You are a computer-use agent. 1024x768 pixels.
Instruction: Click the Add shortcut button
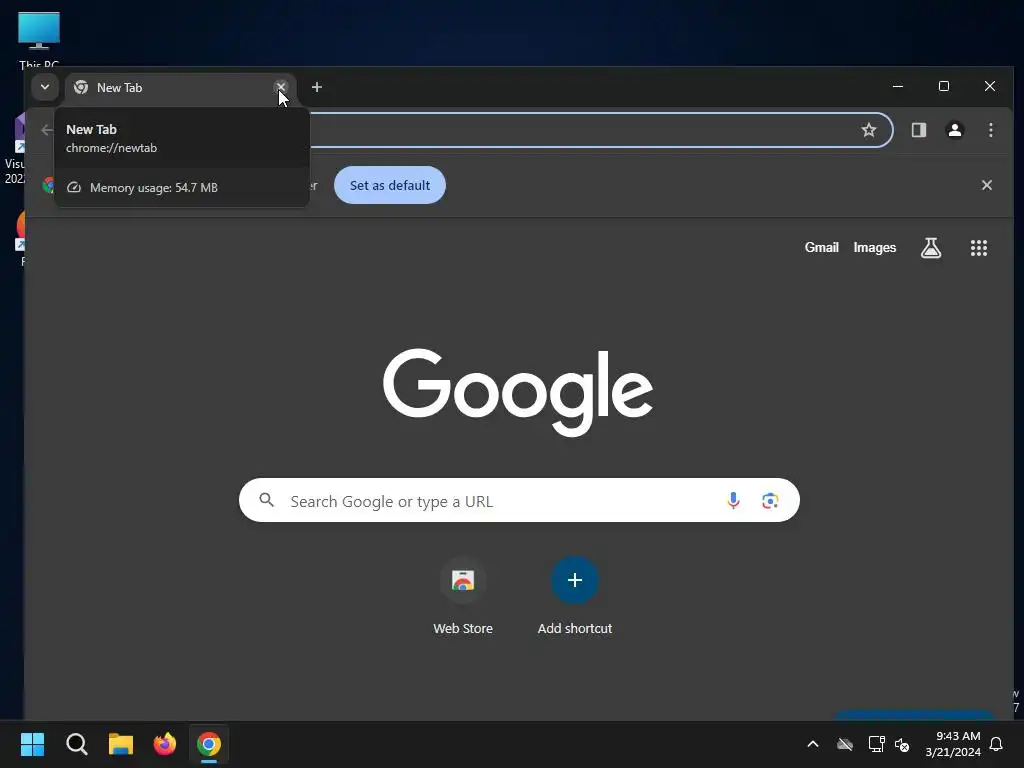575,596
